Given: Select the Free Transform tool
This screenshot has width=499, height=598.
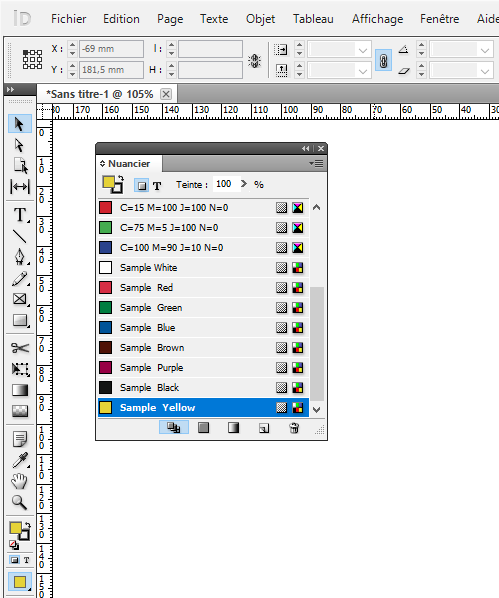Looking at the screenshot, I should (20, 369).
